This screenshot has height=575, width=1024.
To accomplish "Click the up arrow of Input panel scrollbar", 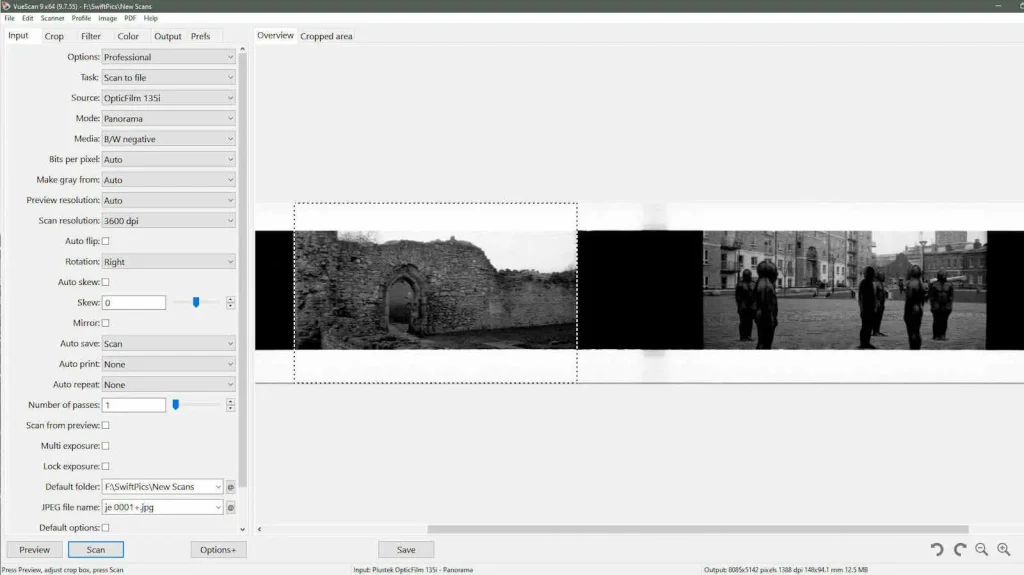I will tap(242, 49).
